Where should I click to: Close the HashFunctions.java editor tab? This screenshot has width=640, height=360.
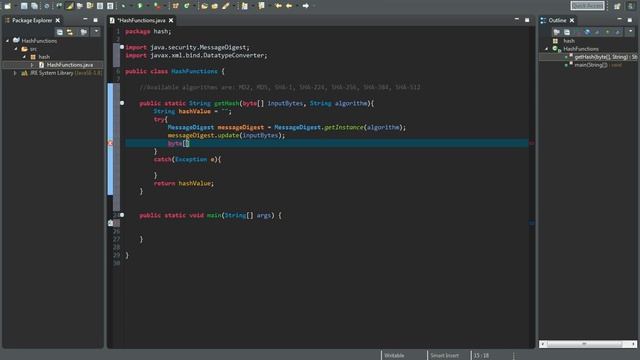171,20
